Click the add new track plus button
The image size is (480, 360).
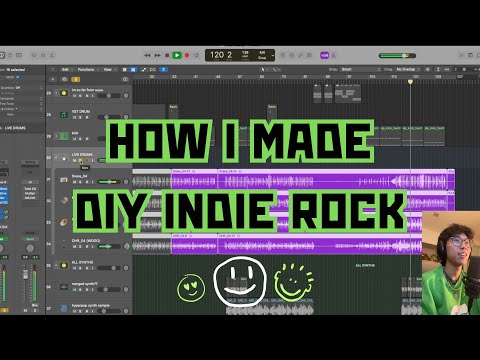coord(53,79)
